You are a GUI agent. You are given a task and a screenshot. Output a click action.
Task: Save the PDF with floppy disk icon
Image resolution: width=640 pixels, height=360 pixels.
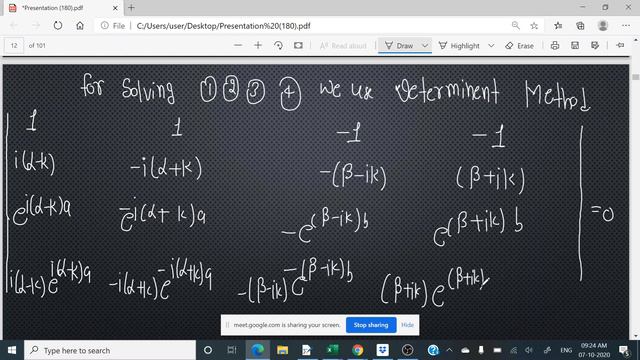point(575,46)
